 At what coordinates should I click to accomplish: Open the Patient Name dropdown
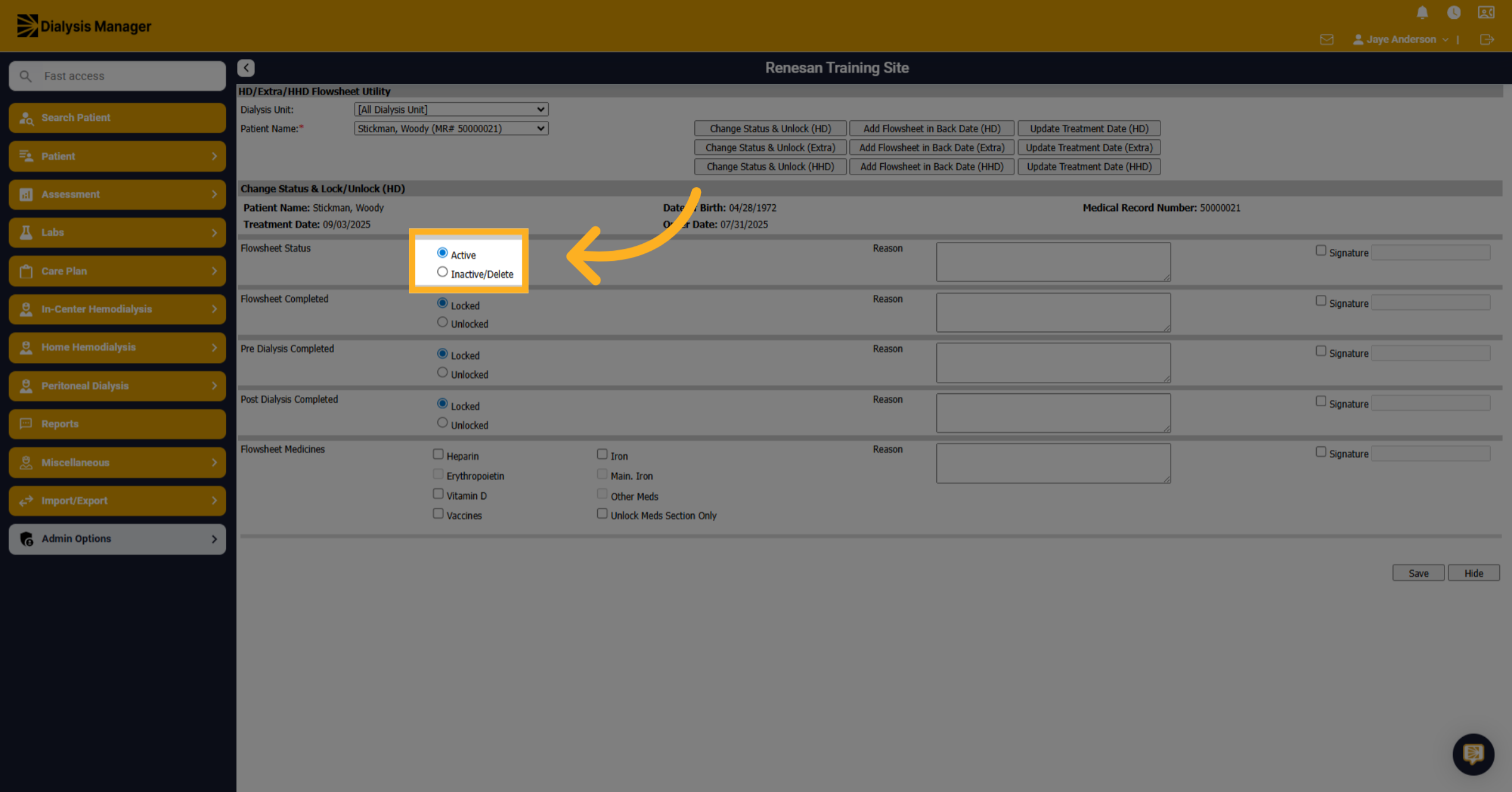point(451,128)
